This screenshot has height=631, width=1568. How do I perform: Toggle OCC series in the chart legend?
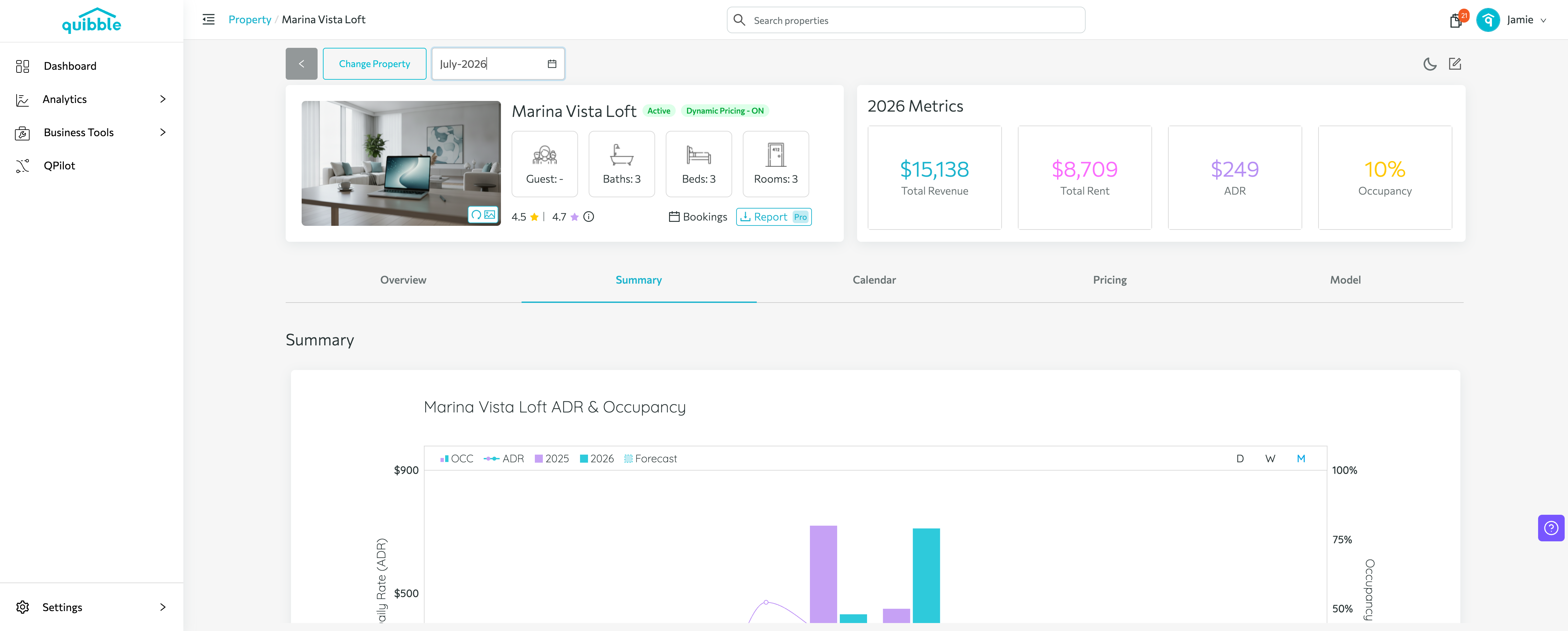click(456, 459)
